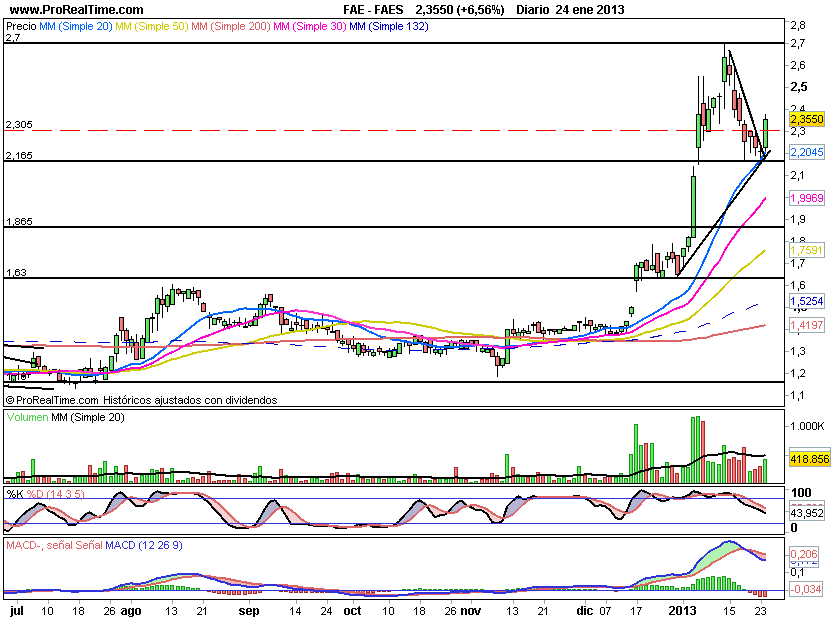Click the 418.856 volume value tag
The image size is (835, 620).
pyautogui.click(x=806, y=459)
